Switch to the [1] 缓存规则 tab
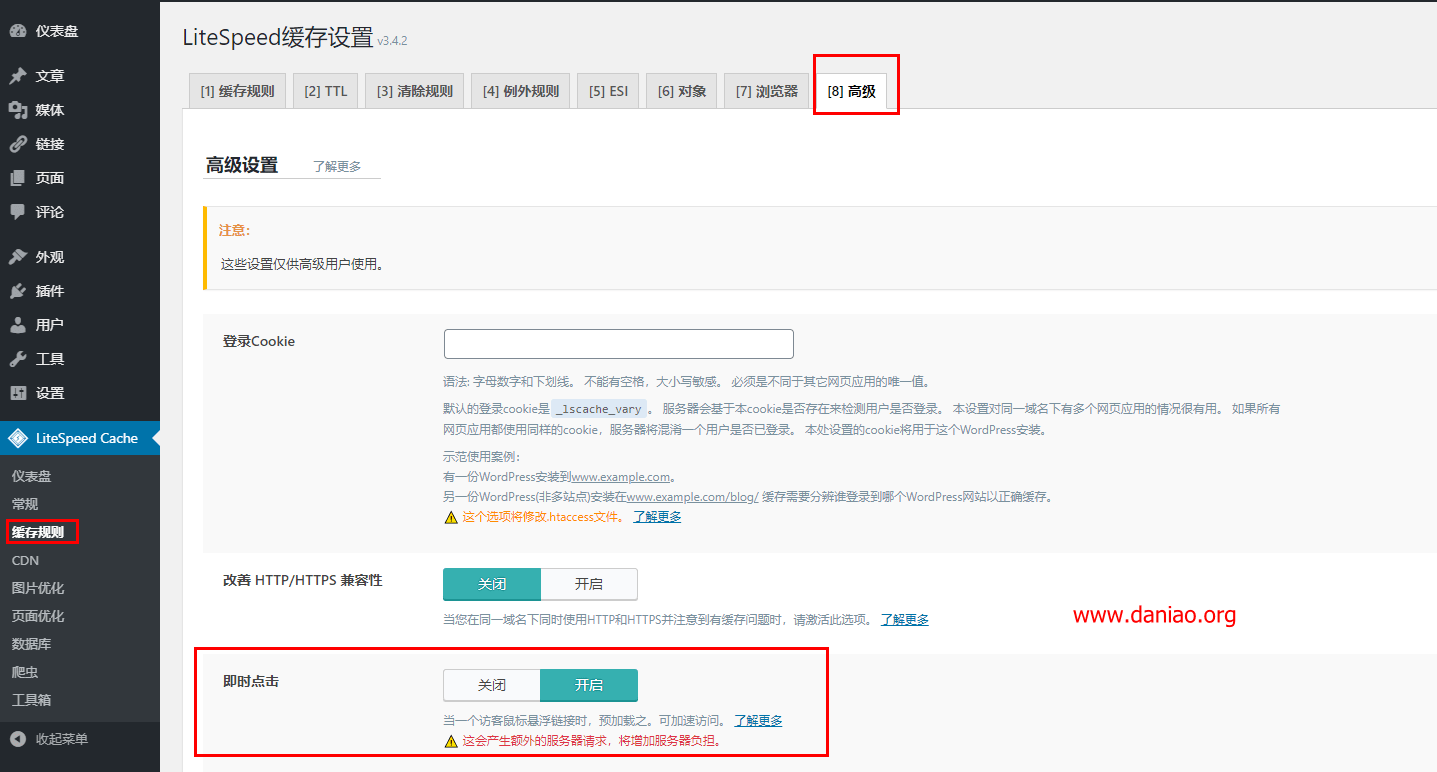 coord(237,91)
